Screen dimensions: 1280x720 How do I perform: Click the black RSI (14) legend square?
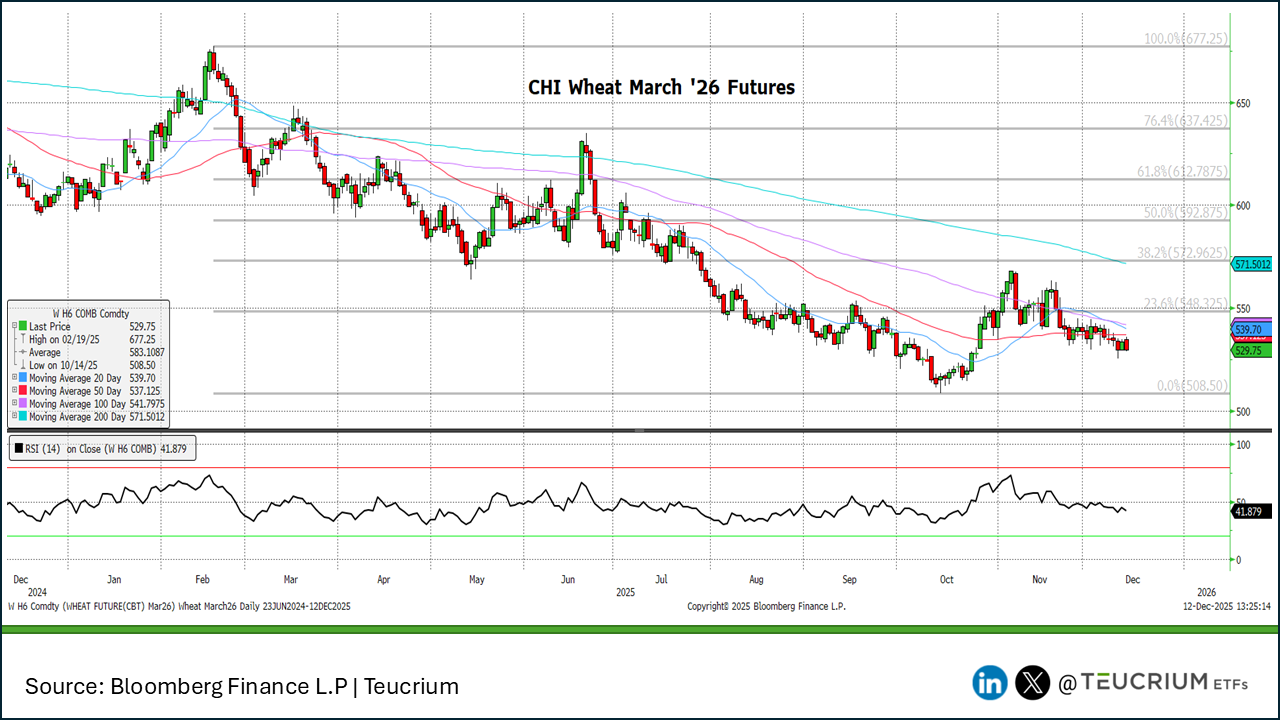pos(19,450)
